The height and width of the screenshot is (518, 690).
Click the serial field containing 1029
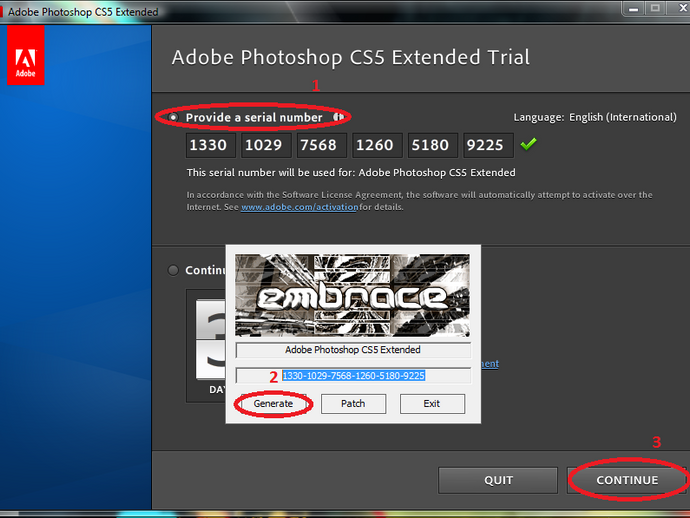(x=266, y=145)
